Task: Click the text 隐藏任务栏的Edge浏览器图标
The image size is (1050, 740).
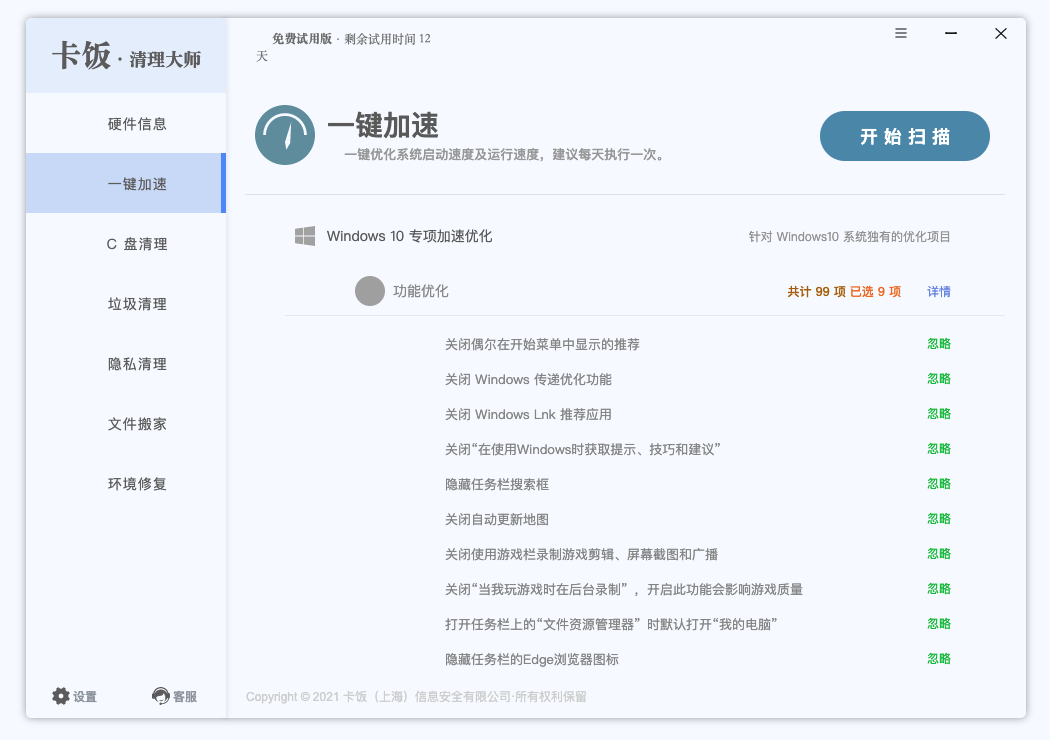Action: tap(532, 660)
